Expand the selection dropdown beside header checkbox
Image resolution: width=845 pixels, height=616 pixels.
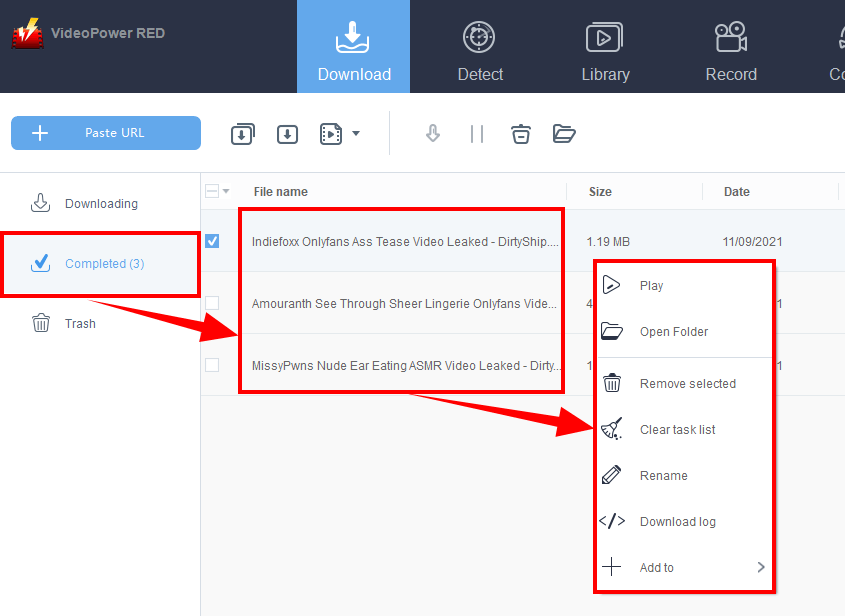(x=226, y=191)
